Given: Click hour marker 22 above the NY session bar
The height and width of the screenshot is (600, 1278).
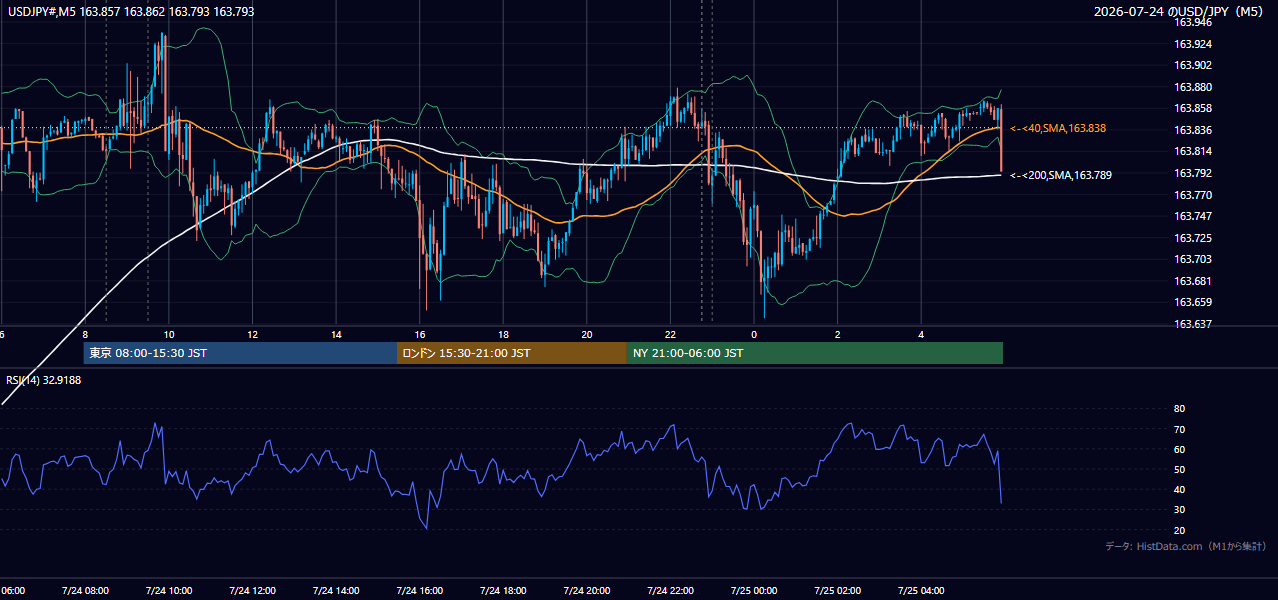Looking at the screenshot, I should pos(670,335).
